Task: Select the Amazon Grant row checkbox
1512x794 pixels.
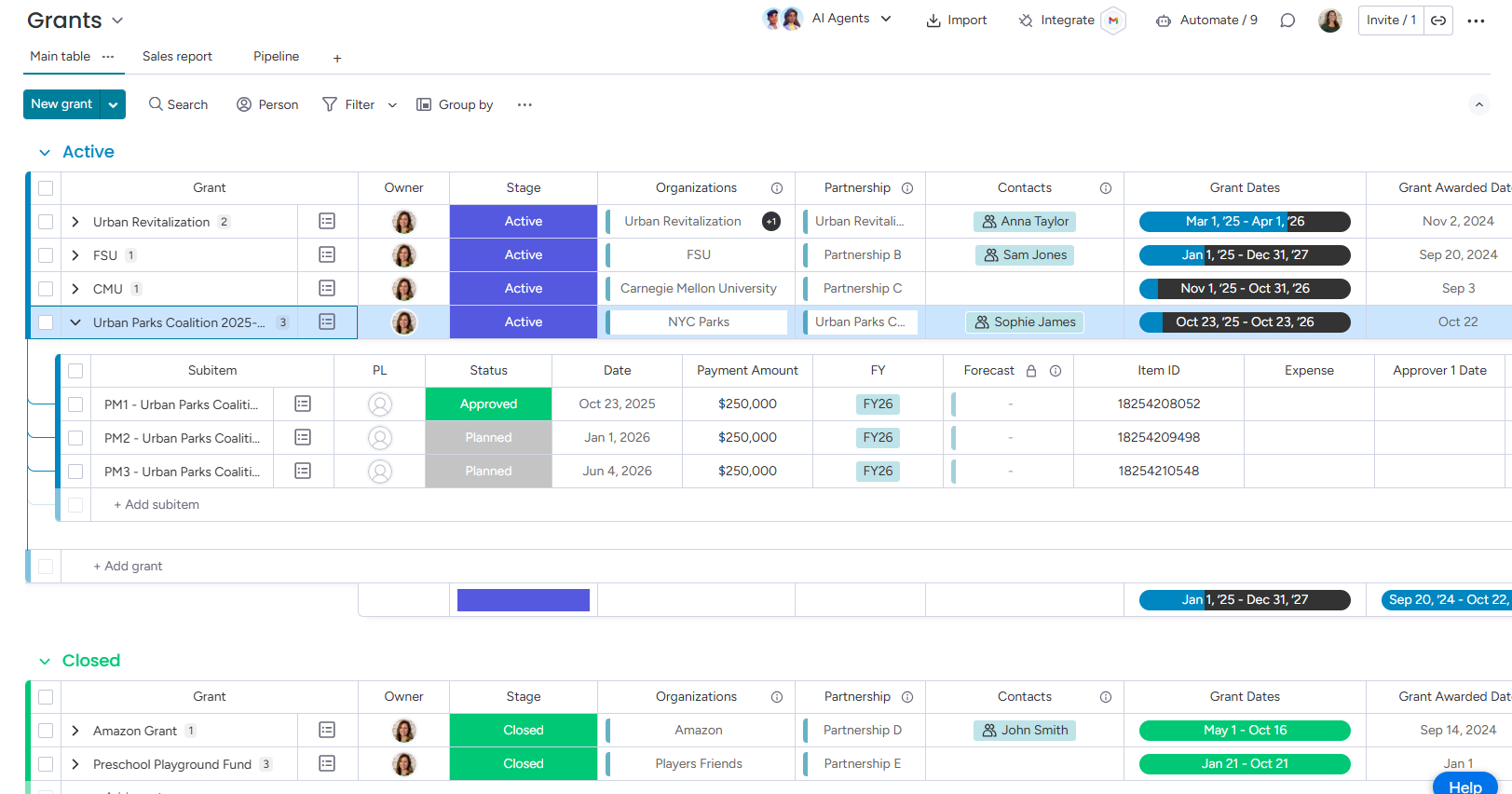Action: (x=46, y=731)
